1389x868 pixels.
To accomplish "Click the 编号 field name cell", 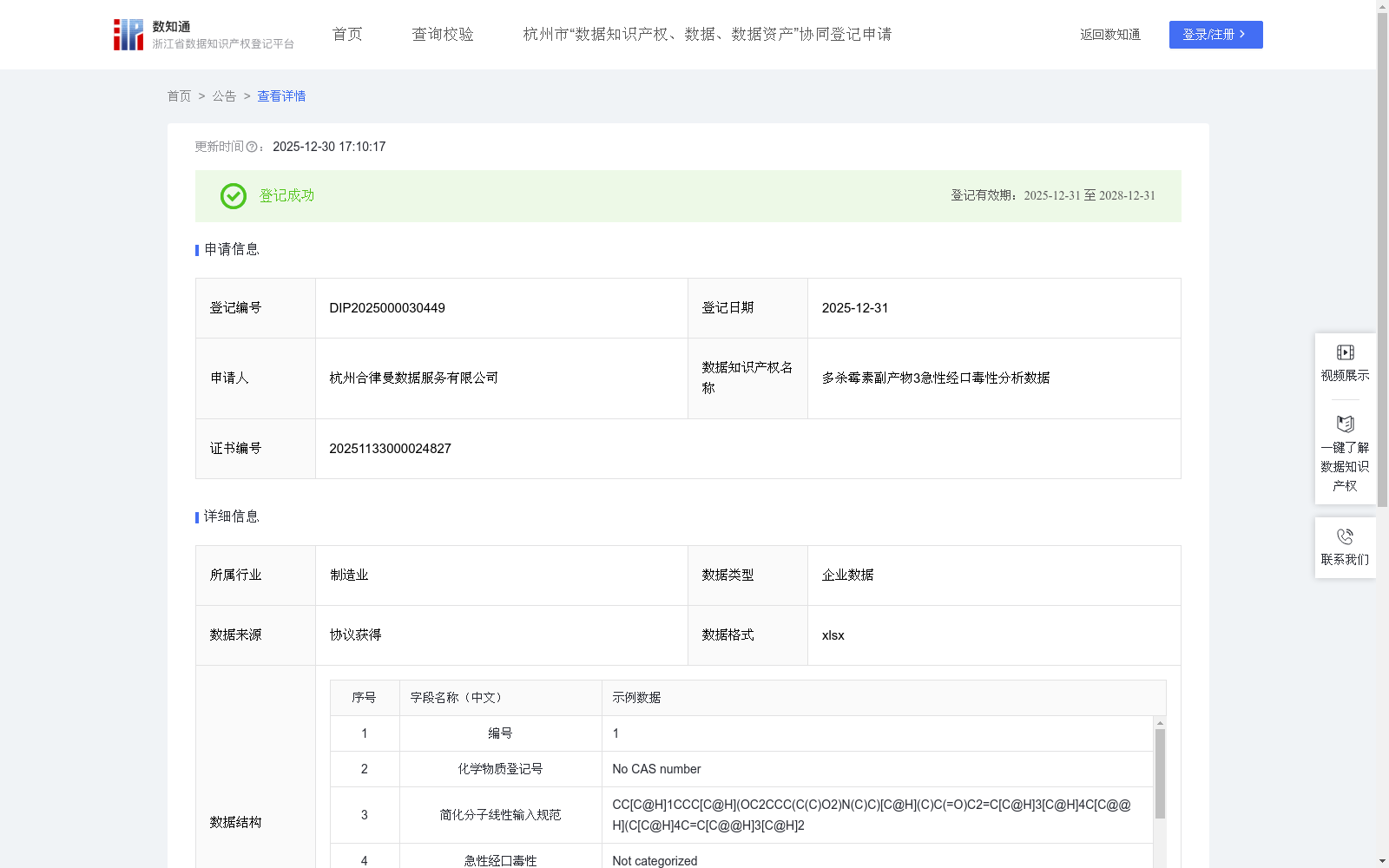I will pyautogui.click(x=501, y=733).
